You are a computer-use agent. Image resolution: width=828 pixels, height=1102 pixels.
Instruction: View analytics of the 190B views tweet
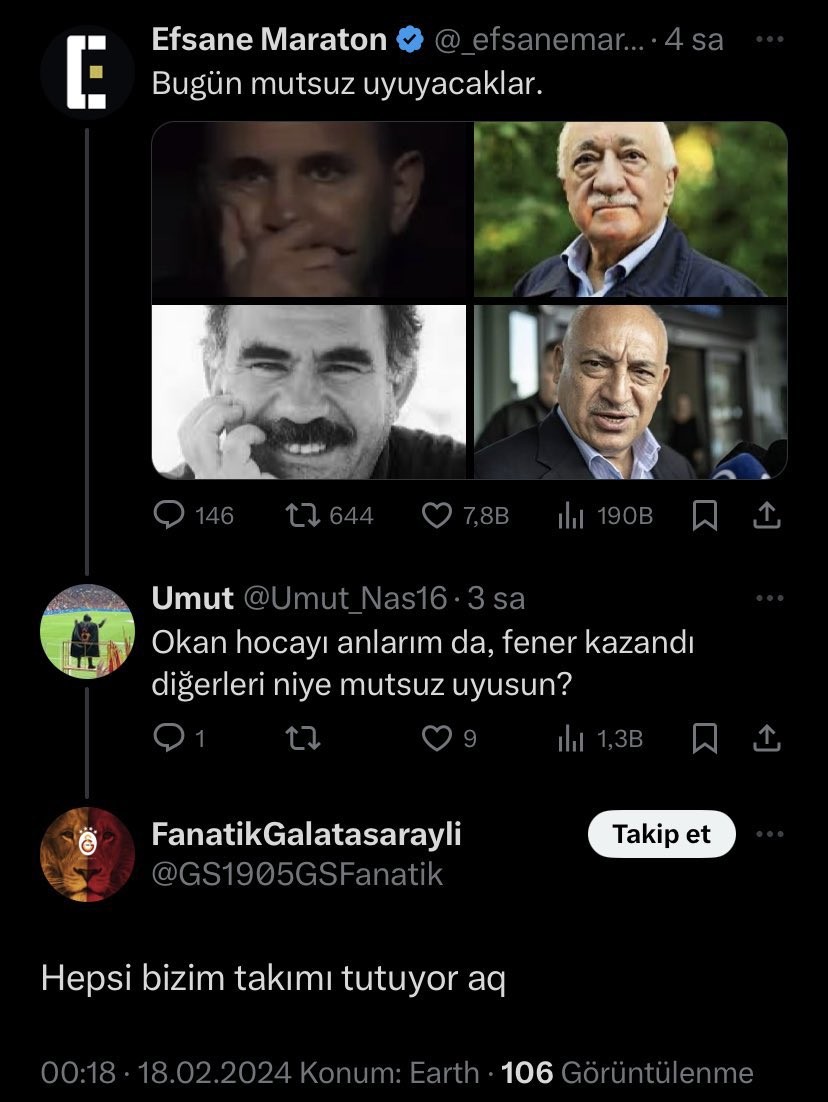pos(570,515)
